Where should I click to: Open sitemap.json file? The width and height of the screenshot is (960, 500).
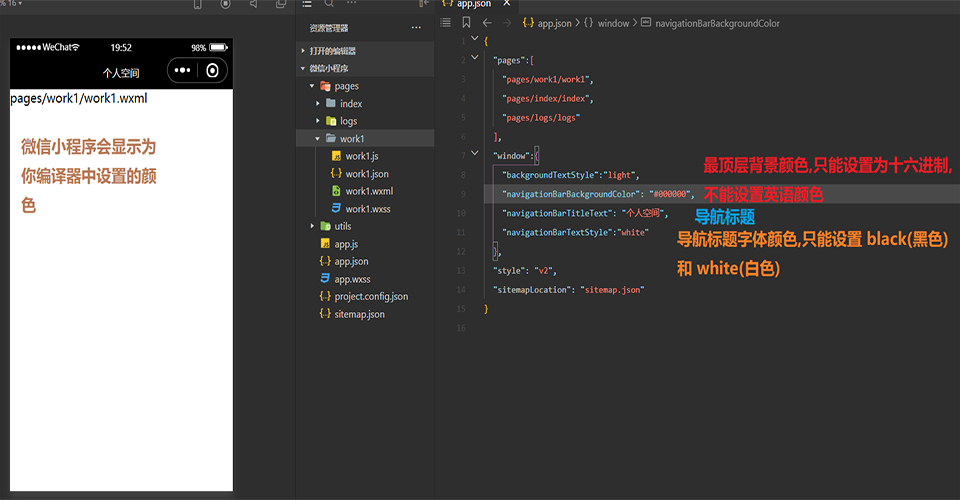[x=353, y=314]
